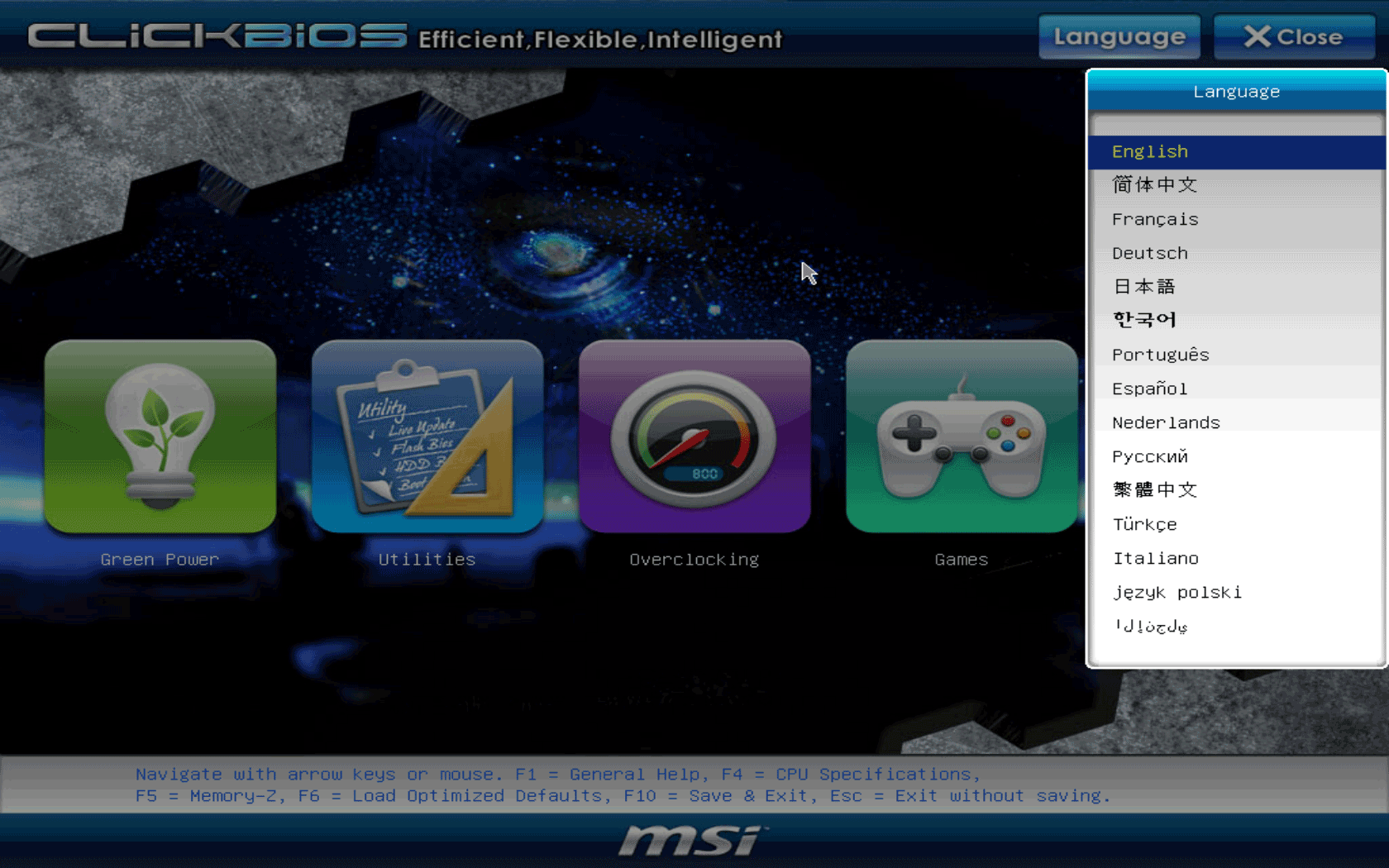Click the ClickBIOS logo in header

pos(217,36)
